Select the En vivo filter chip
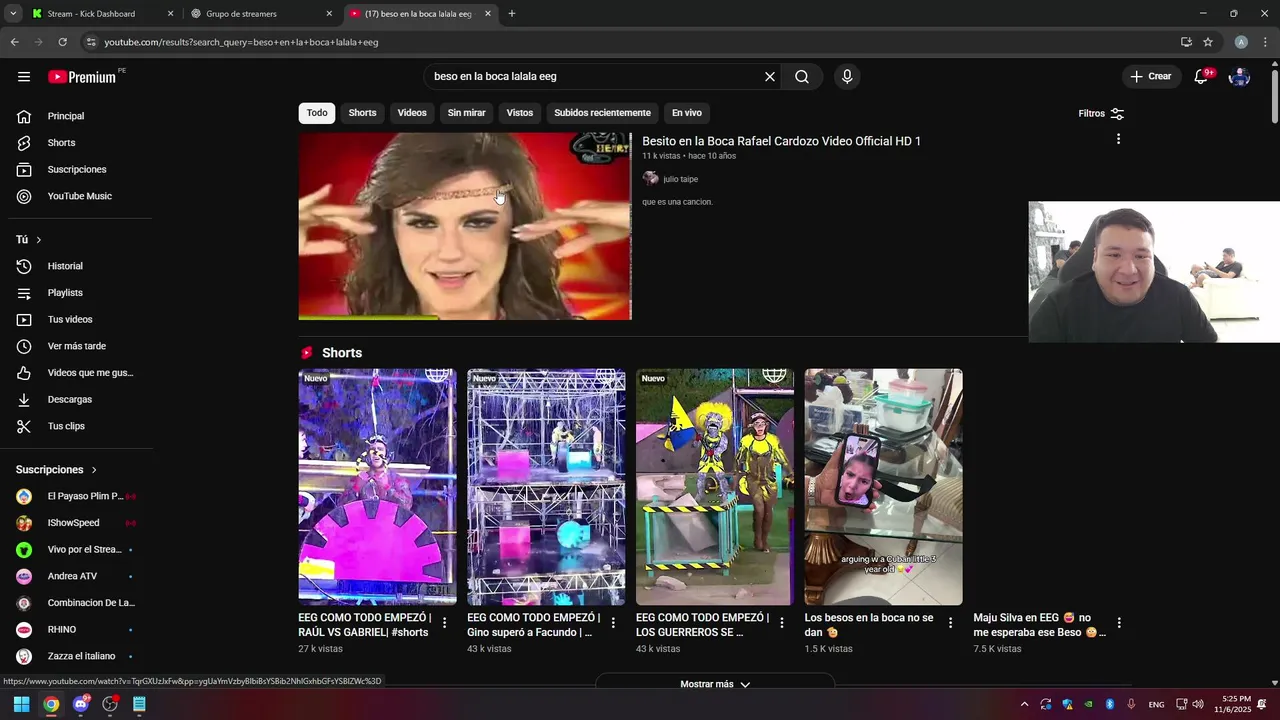The image size is (1280, 720). [687, 113]
